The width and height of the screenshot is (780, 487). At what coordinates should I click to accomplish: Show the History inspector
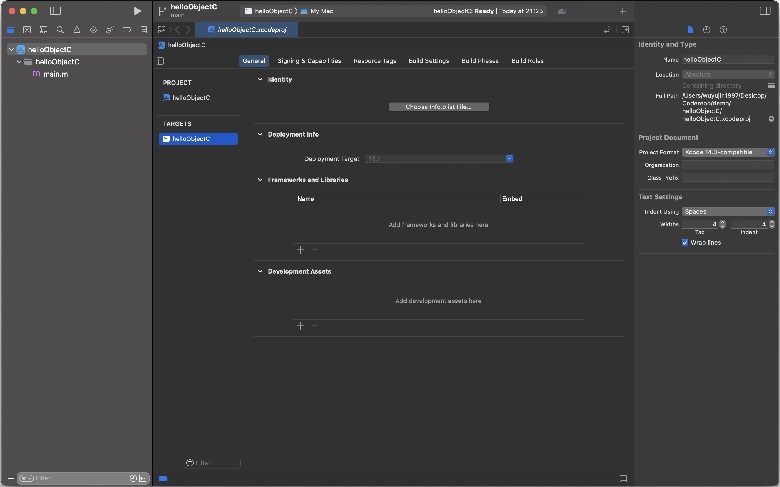[x=706, y=30]
